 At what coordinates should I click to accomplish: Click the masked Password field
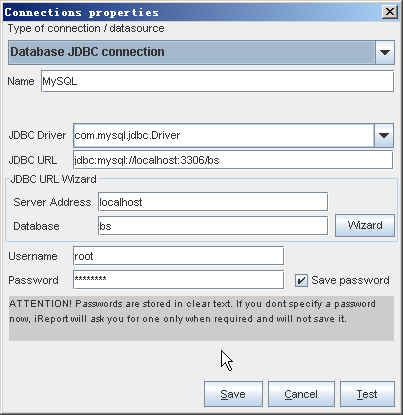178,279
